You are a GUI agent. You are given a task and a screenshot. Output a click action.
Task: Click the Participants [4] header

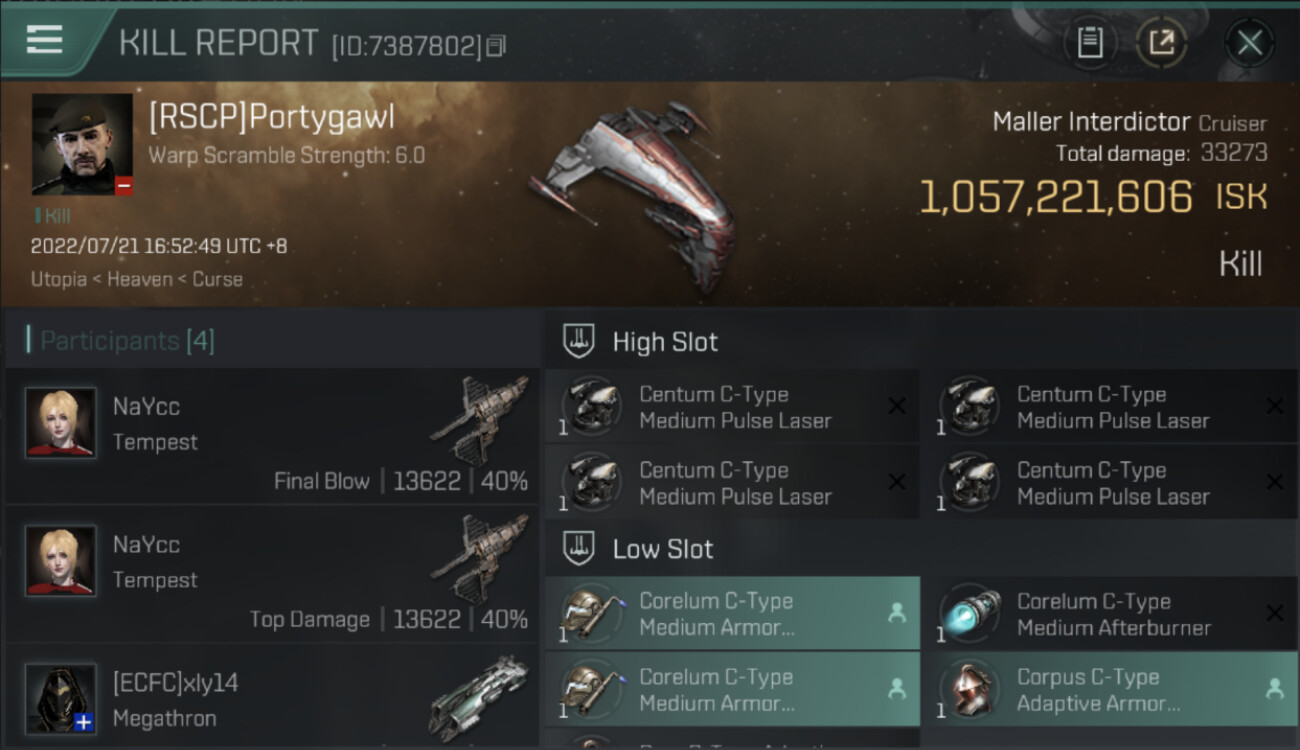(x=127, y=341)
